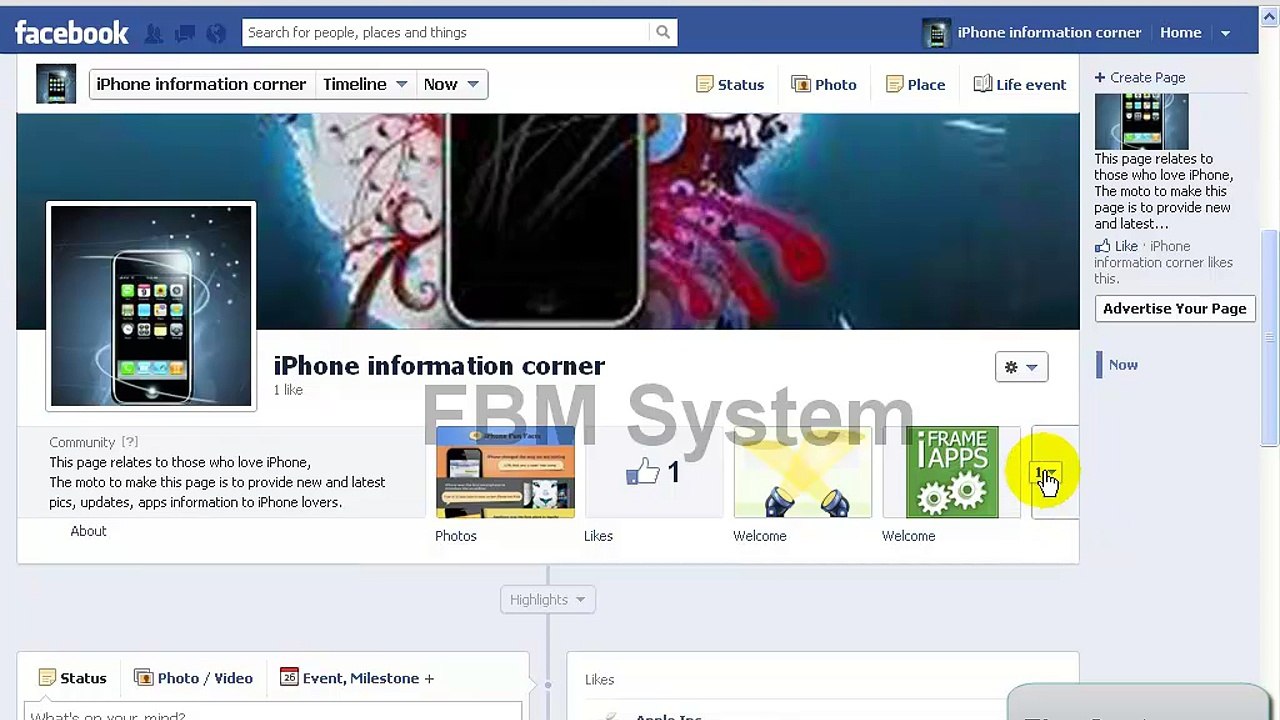Image resolution: width=1280 pixels, height=720 pixels.
Task: Open the notifications globe icon
Action: click(216, 33)
